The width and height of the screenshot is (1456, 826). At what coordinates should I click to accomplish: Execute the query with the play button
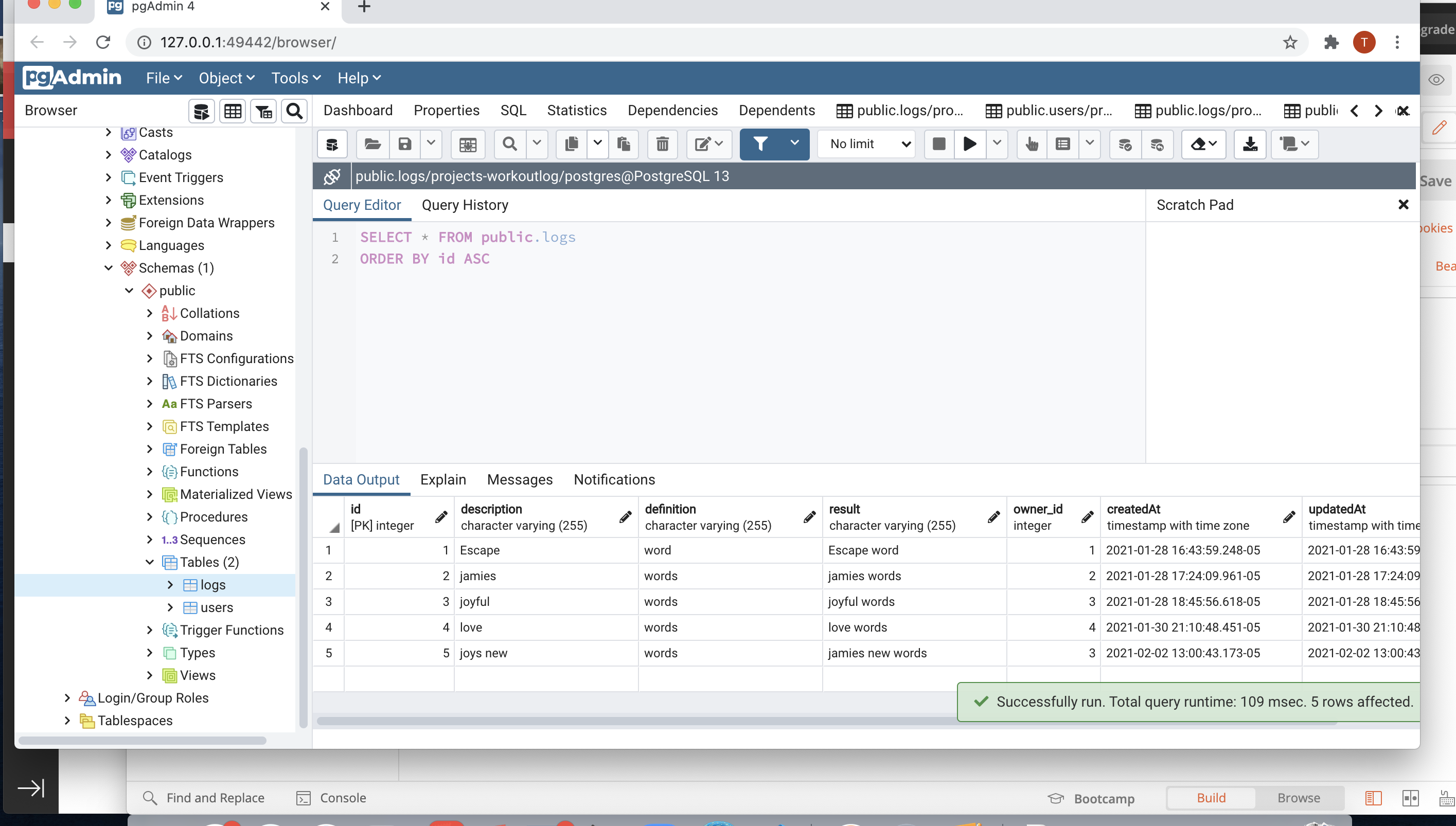click(969, 144)
